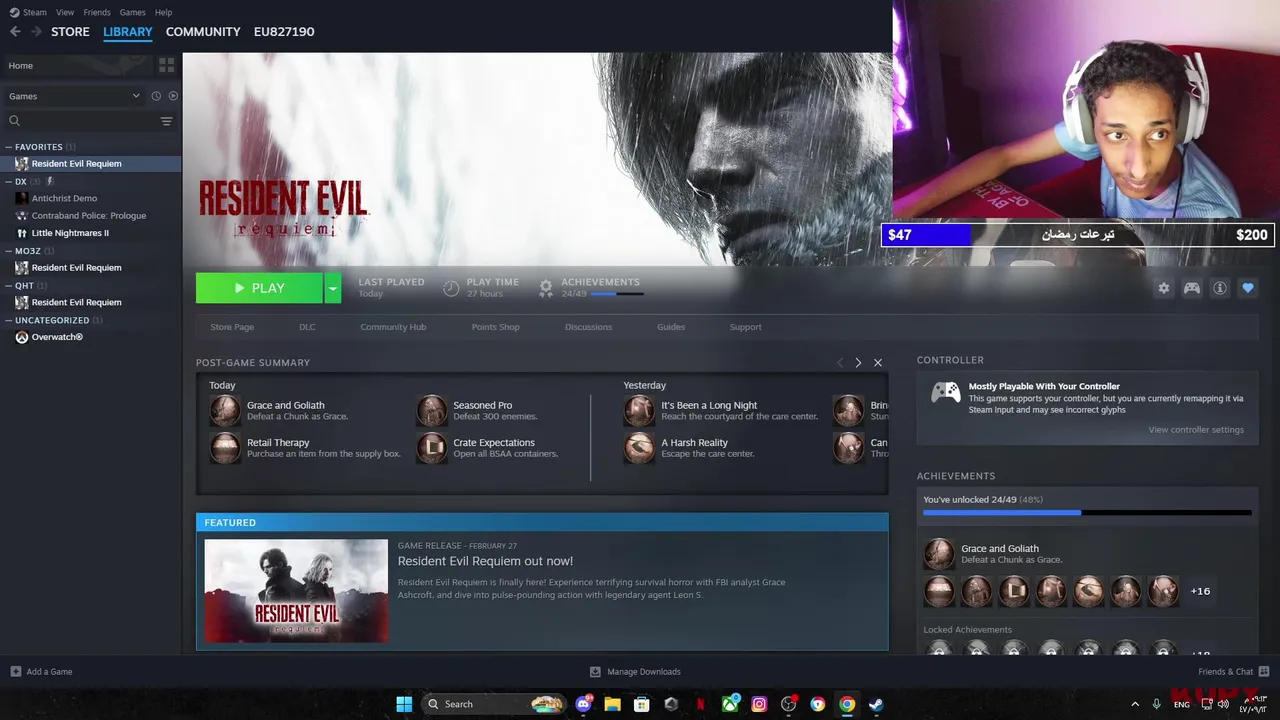The width and height of the screenshot is (1280, 720).
Task: Go forward with the navigation arrow
Action: [36, 32]
